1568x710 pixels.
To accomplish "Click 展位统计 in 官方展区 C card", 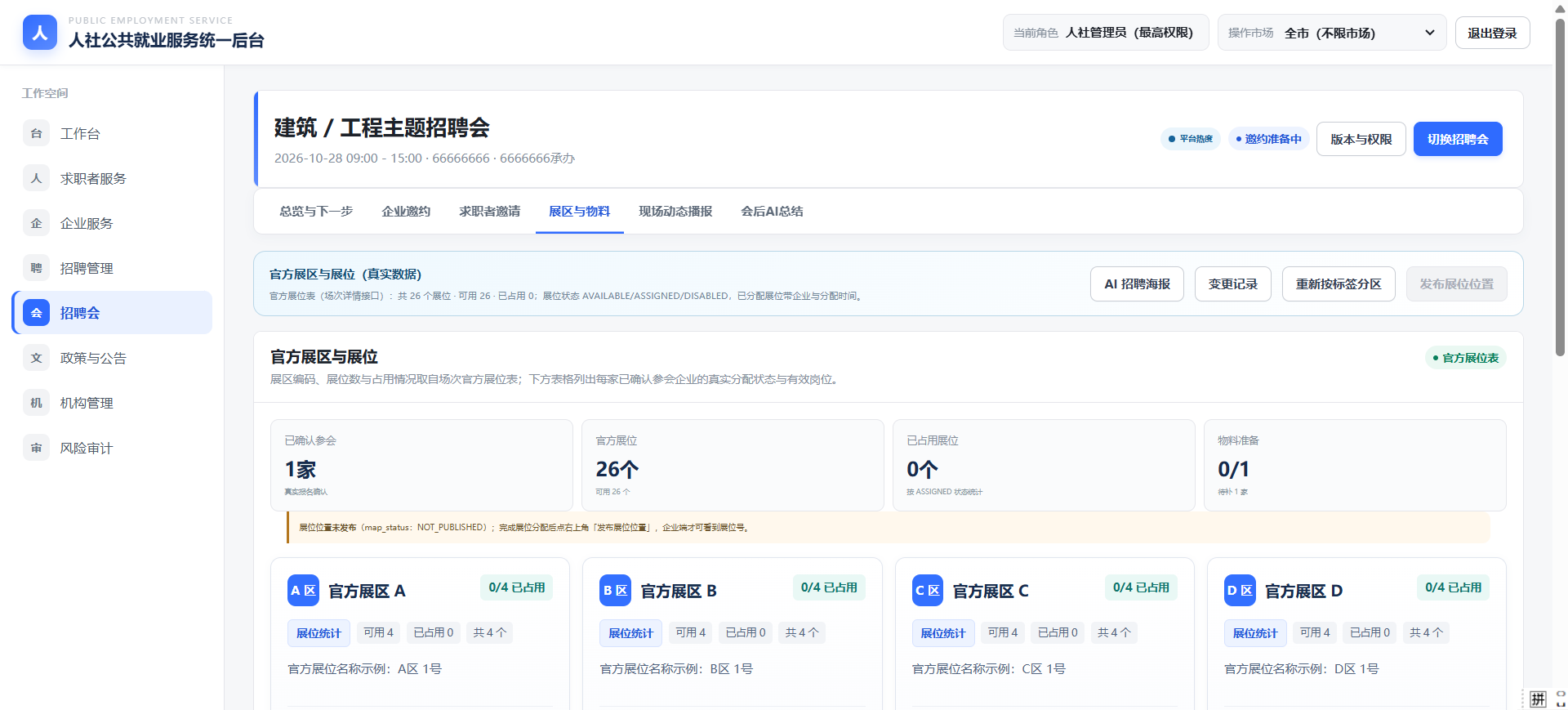I will (943, 633).
